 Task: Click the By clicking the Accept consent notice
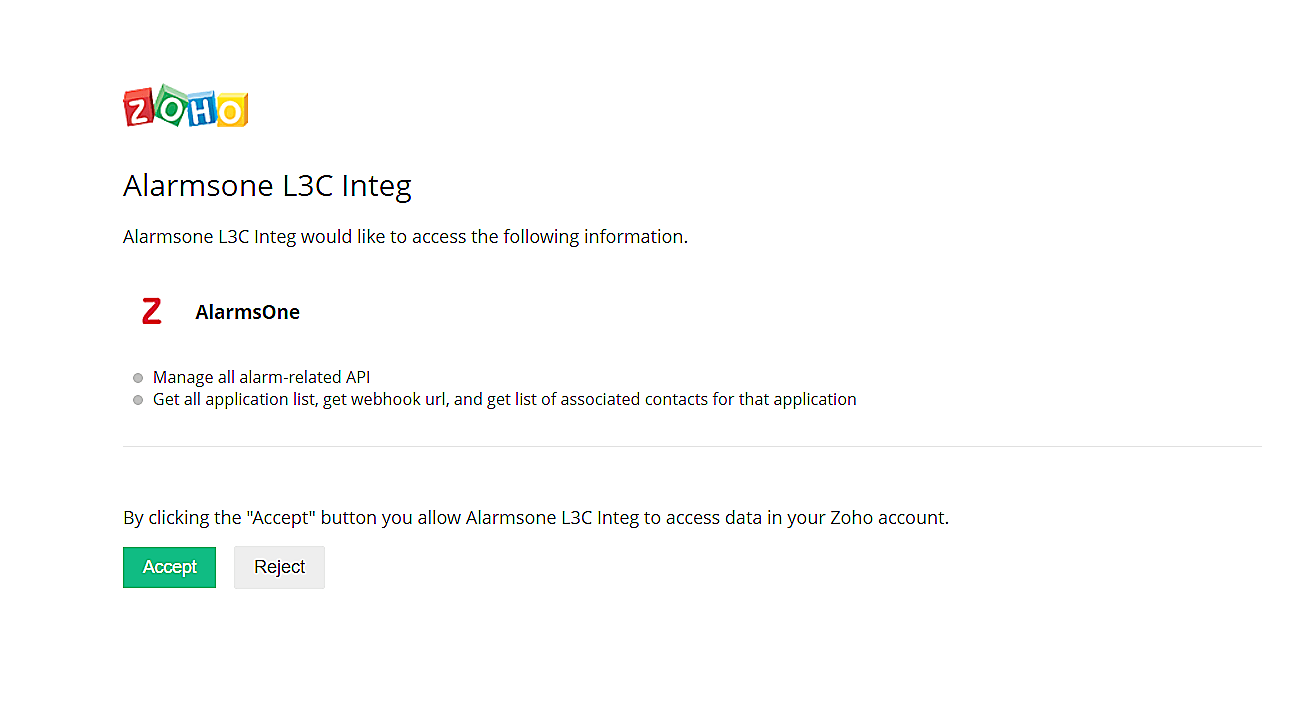tap(535, 518)
